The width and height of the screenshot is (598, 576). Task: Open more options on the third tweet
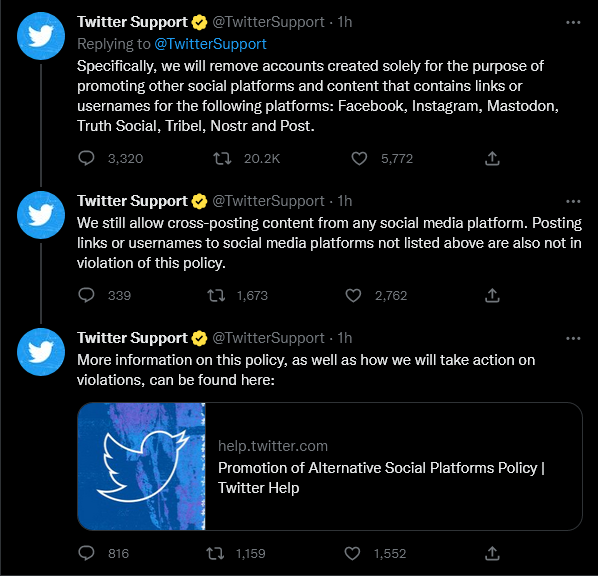point(573,338)
